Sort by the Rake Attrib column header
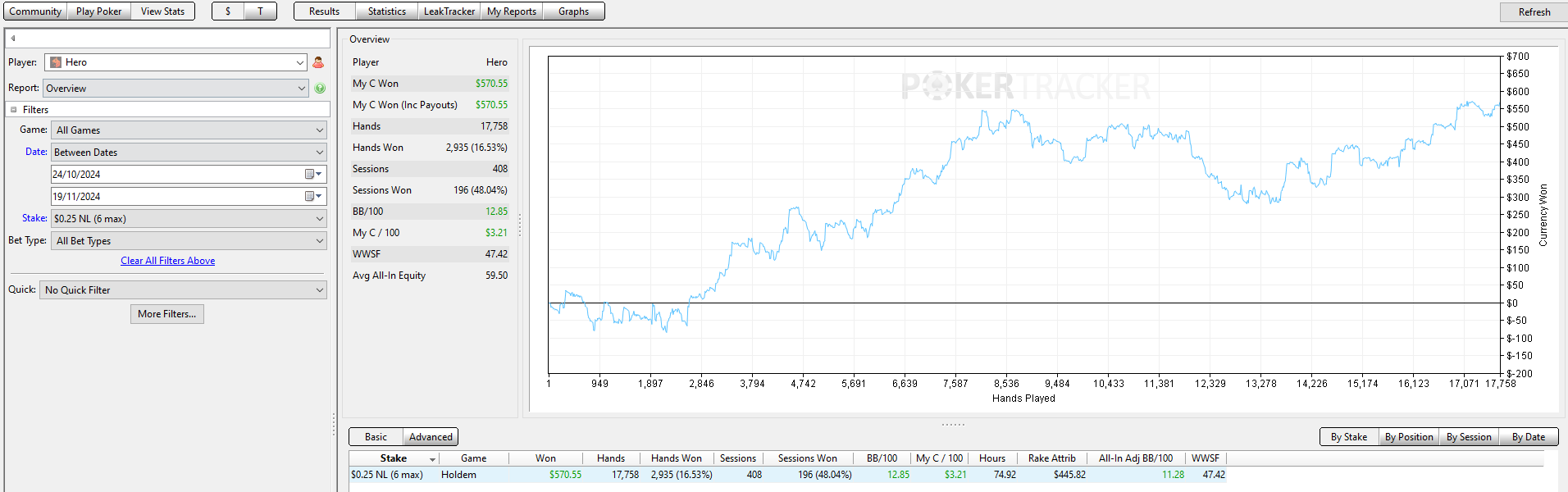 1052,458
